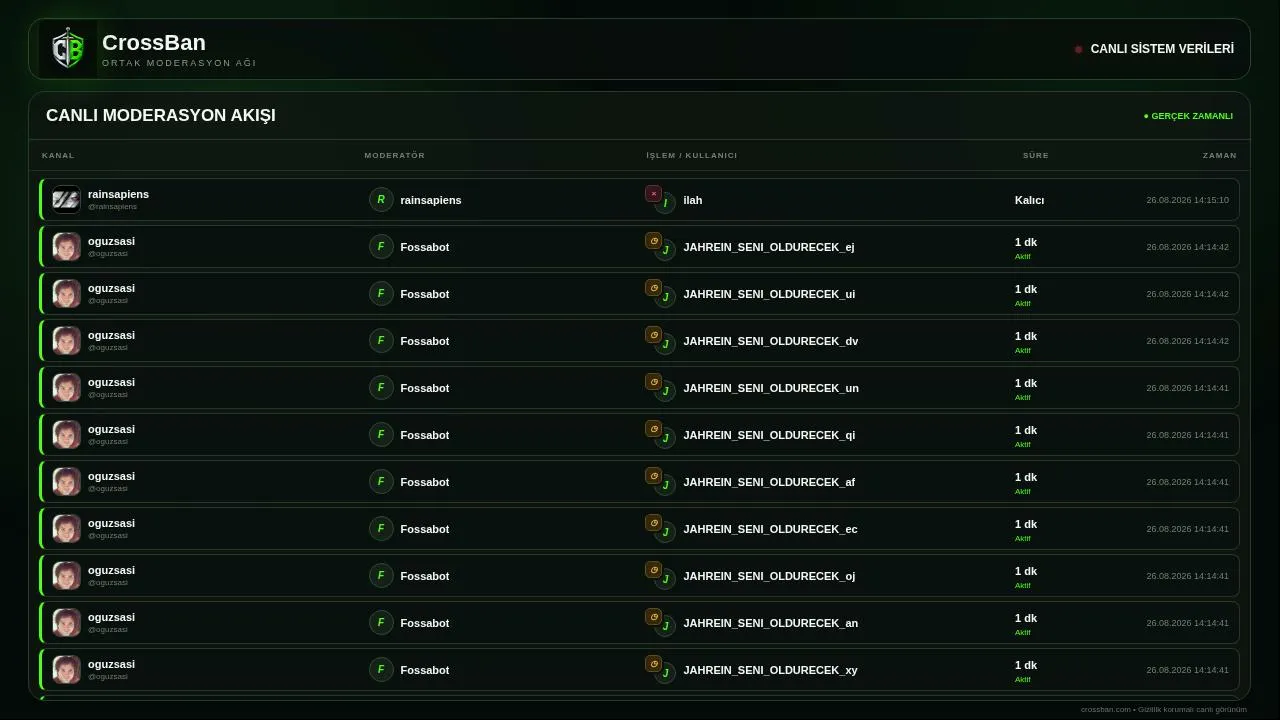This screenshot has height=720, width=1280.
Task: Click the Fossabot name in the JAHREIN_SENI_OLDURECEK_oj row
Action: 425,576
